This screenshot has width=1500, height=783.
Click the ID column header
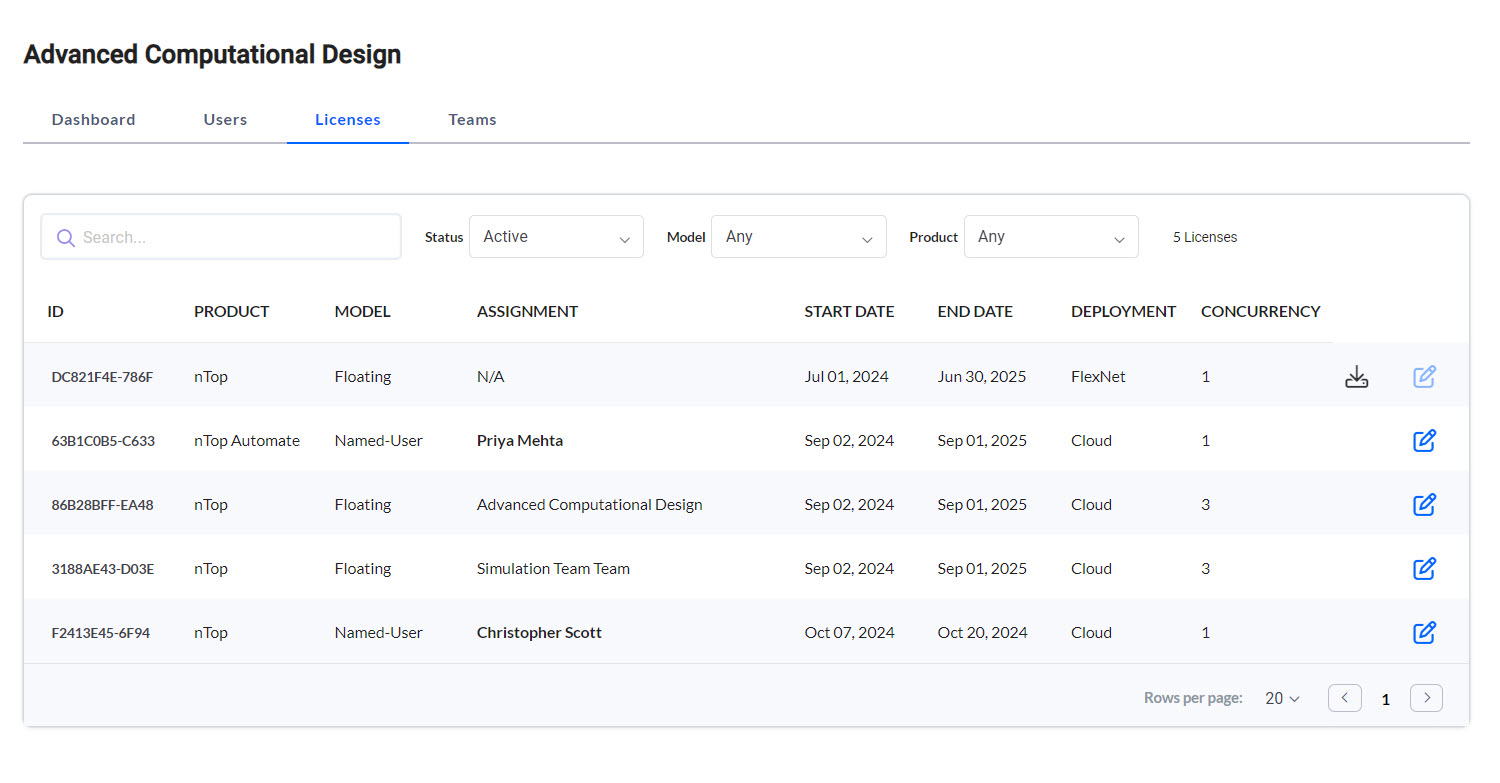click(x=55, y=312)
